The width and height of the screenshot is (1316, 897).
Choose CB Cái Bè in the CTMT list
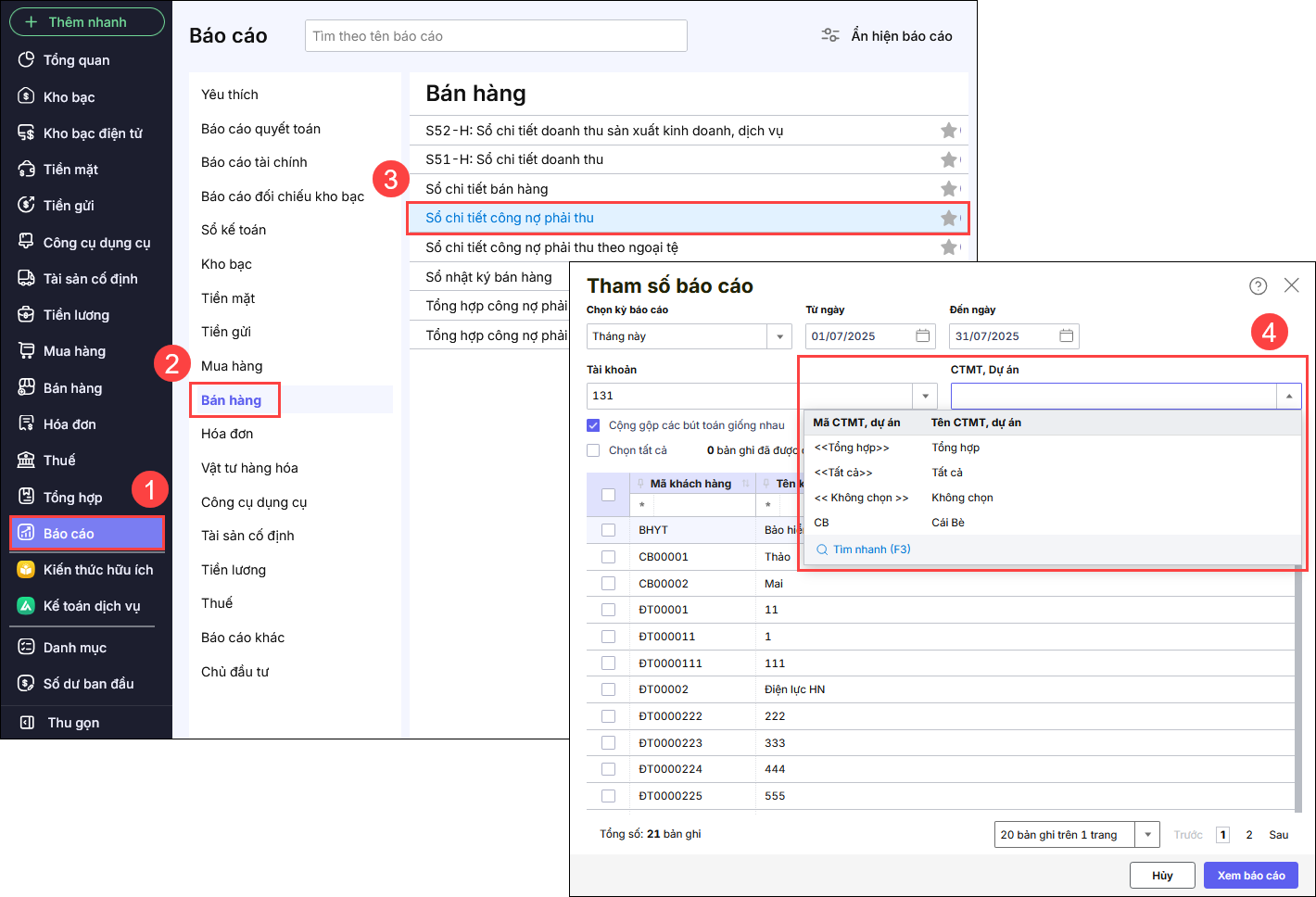point(1053,523)
